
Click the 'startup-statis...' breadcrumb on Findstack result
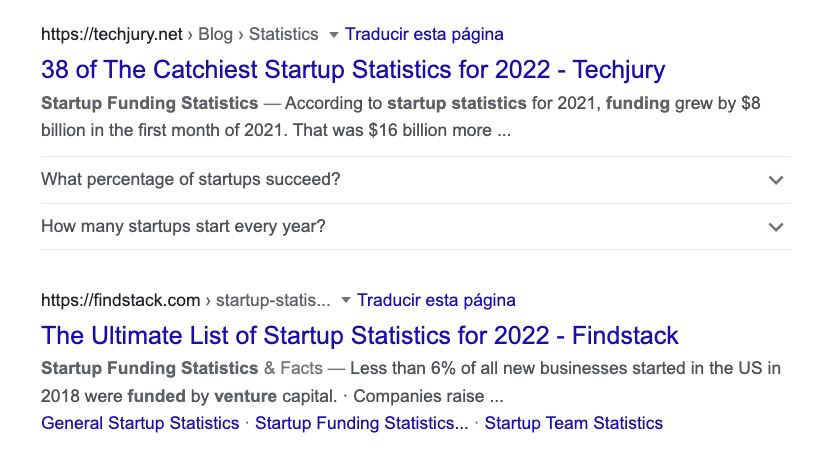(273, 300)
